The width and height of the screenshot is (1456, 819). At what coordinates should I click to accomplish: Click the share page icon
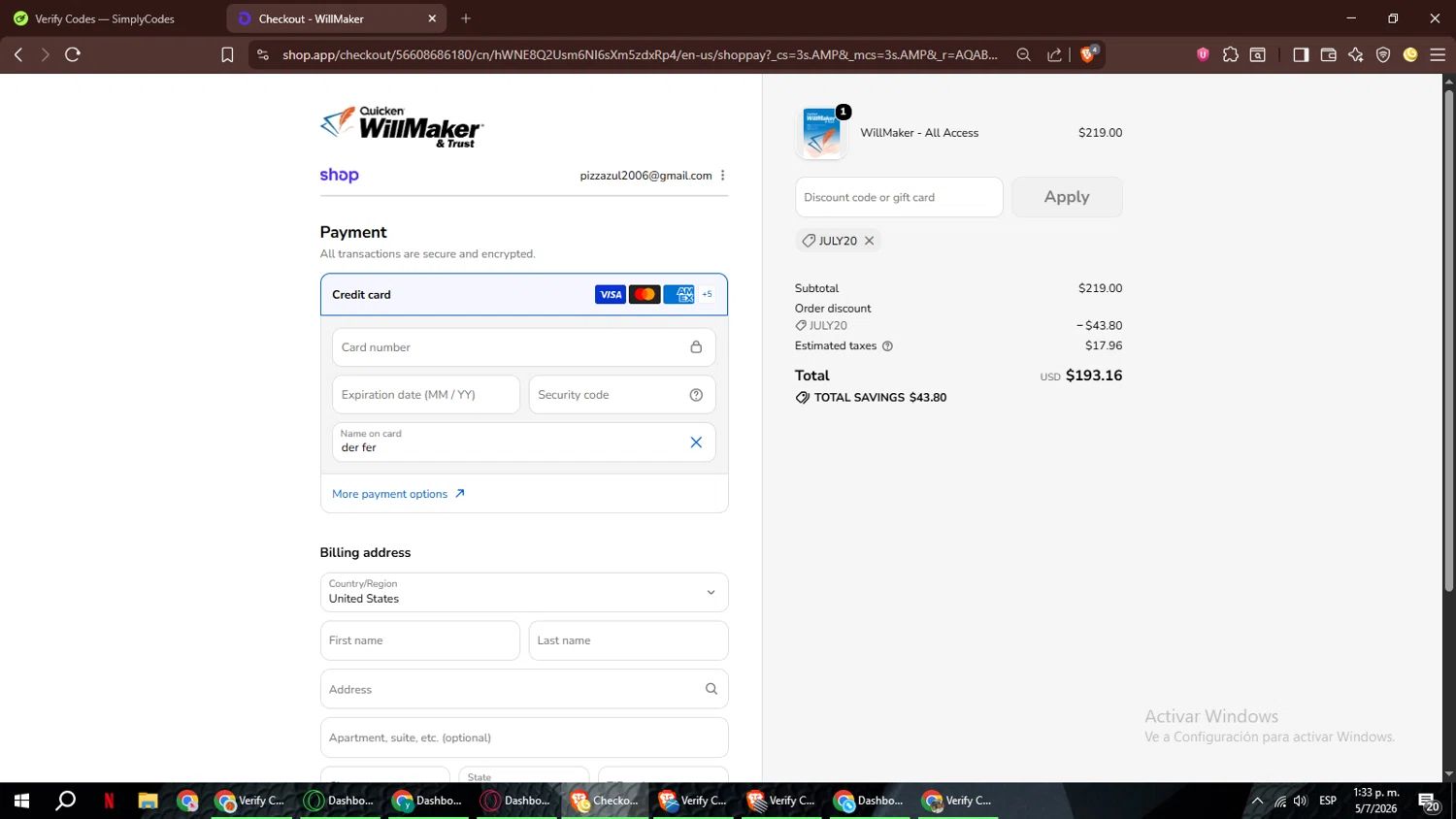click(x=1054, y=54)
